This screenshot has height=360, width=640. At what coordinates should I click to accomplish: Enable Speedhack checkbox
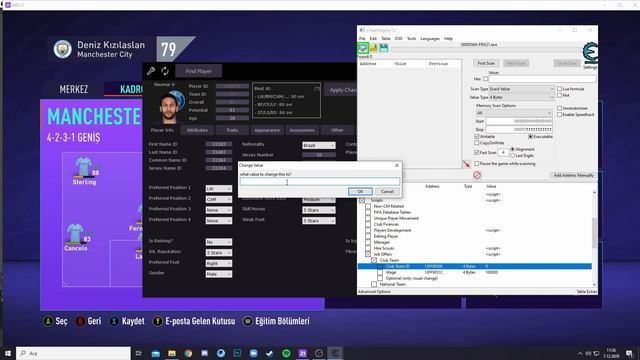pyautogui.click(x=560, y=115)
